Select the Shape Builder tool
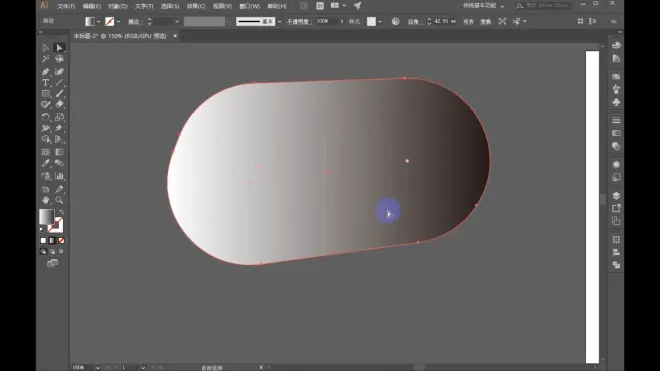This screenshot has height=371, width=660. coord(45,139)
